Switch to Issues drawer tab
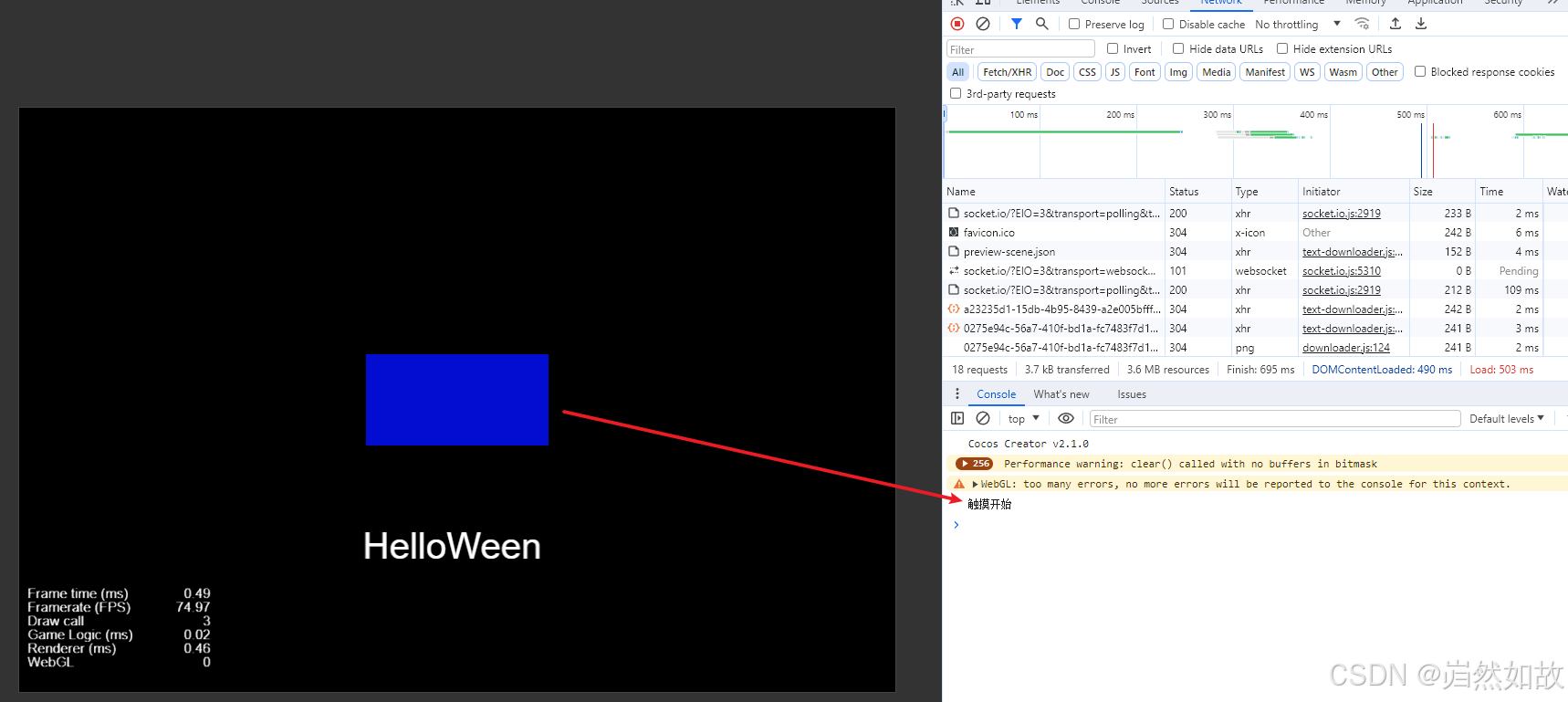1568x702 pixels. click(1132, 394)
